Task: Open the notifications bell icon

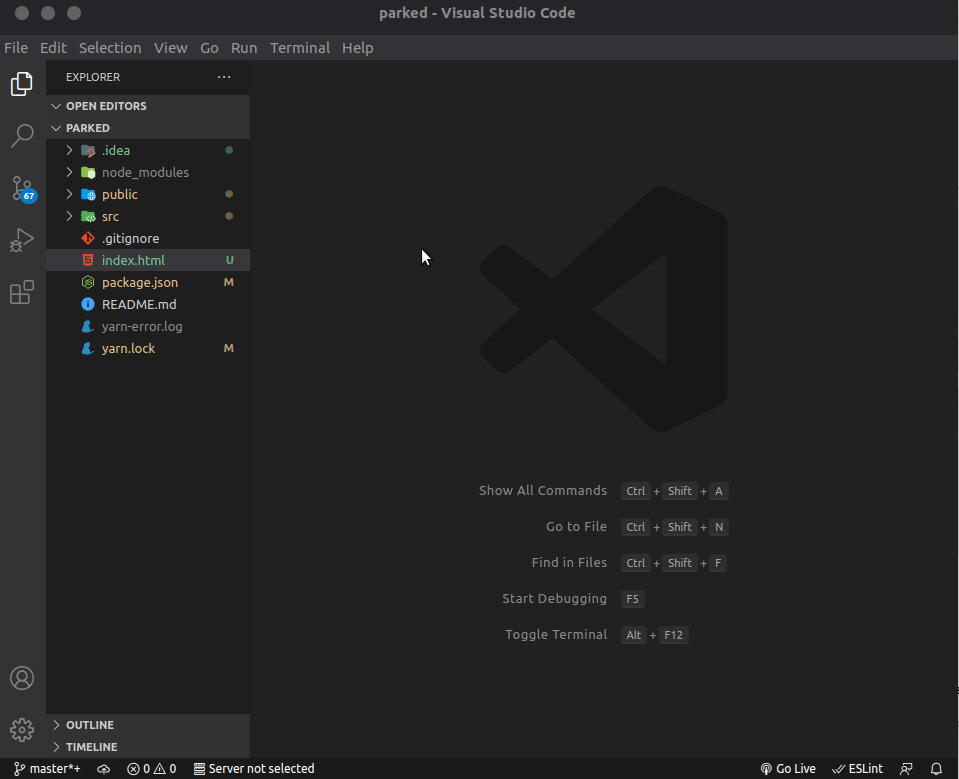Action: pyautogui.click(x=936, y=769)
